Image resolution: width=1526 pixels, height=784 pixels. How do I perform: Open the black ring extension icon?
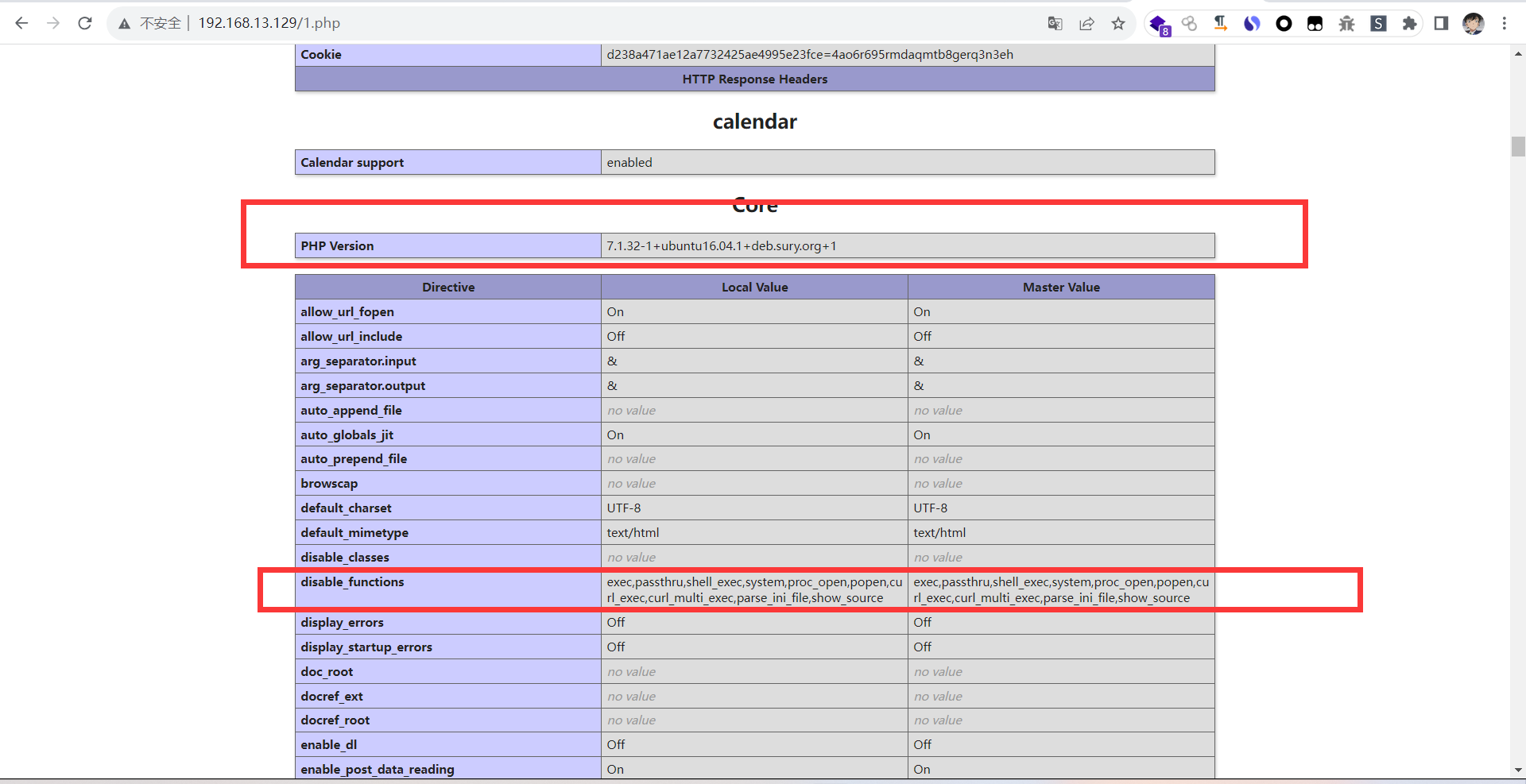(1284, 24)
